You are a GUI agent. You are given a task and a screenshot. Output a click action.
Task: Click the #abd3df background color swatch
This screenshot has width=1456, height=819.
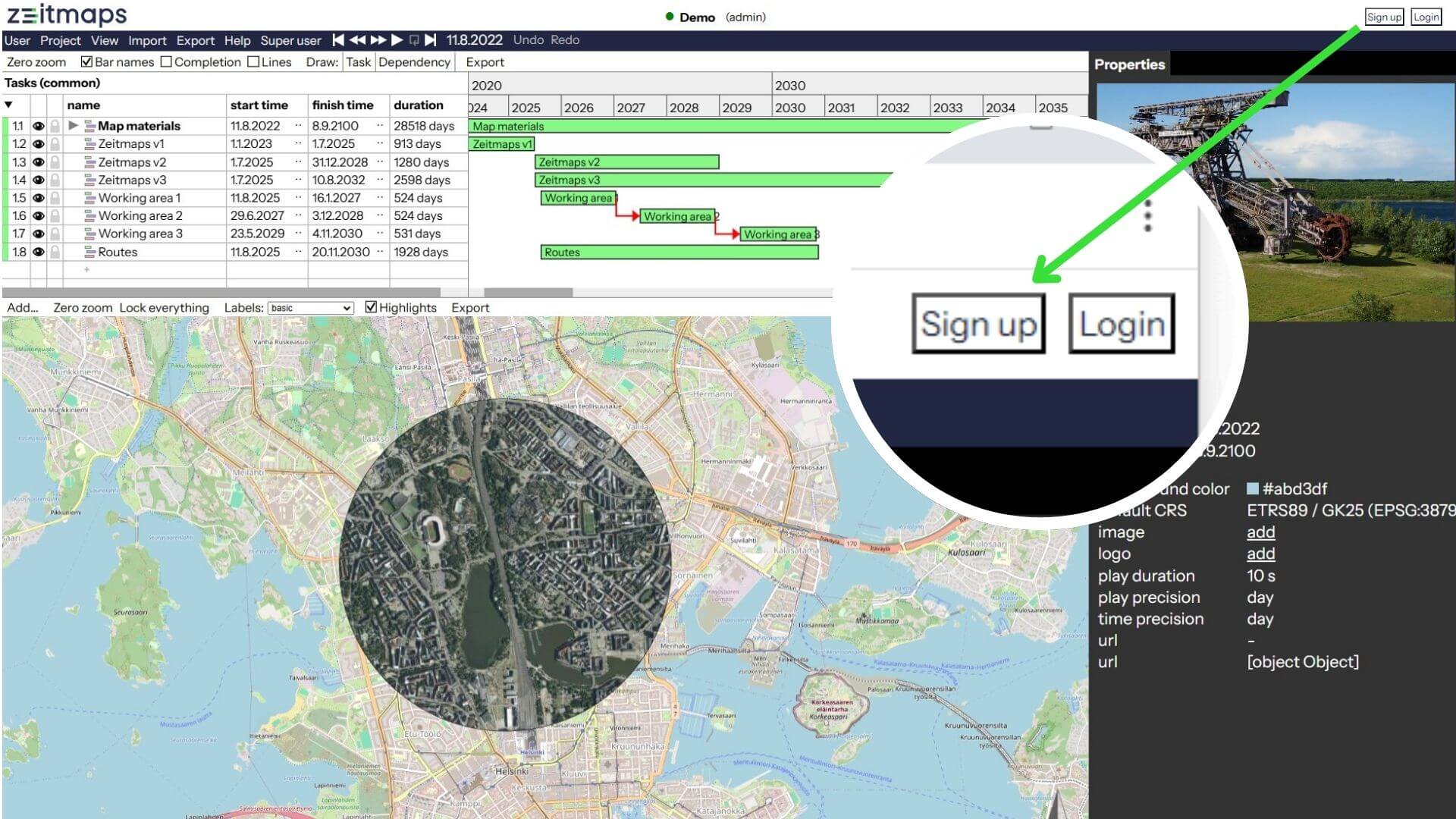click(1253, 488)
